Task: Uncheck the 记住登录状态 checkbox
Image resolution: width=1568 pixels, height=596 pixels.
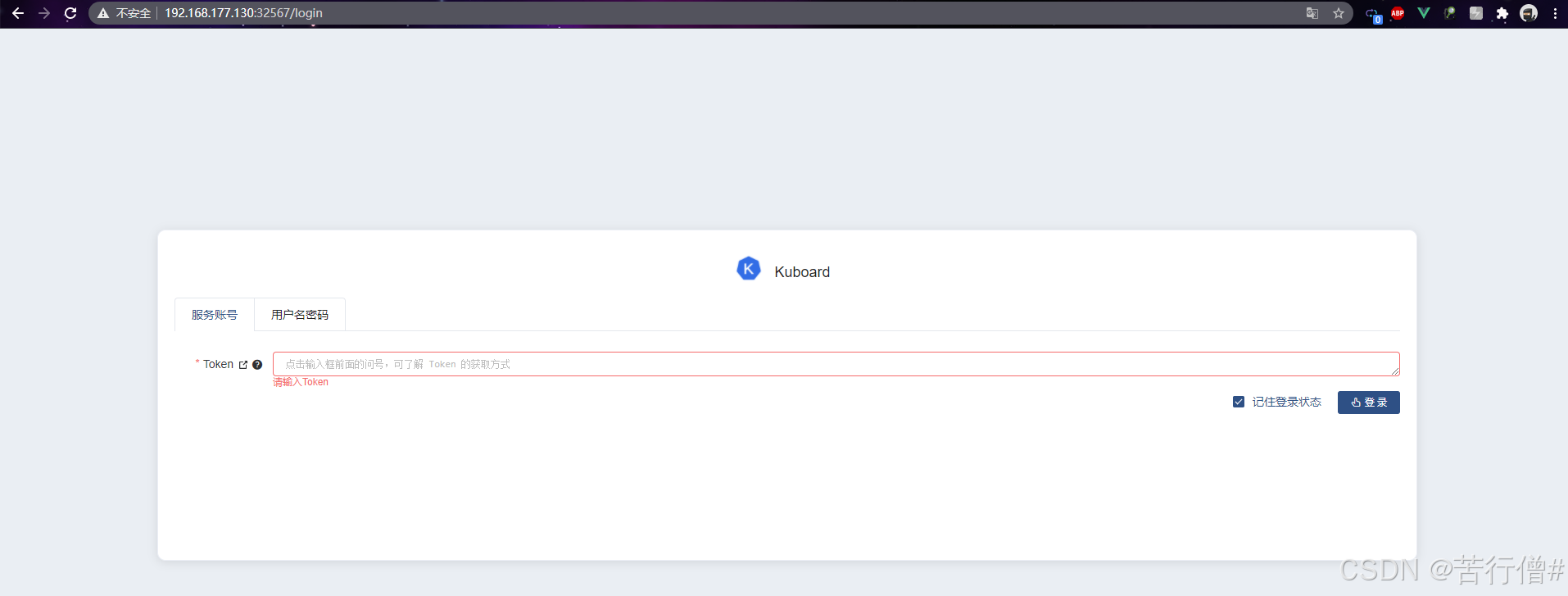Action: point(1239,402)
